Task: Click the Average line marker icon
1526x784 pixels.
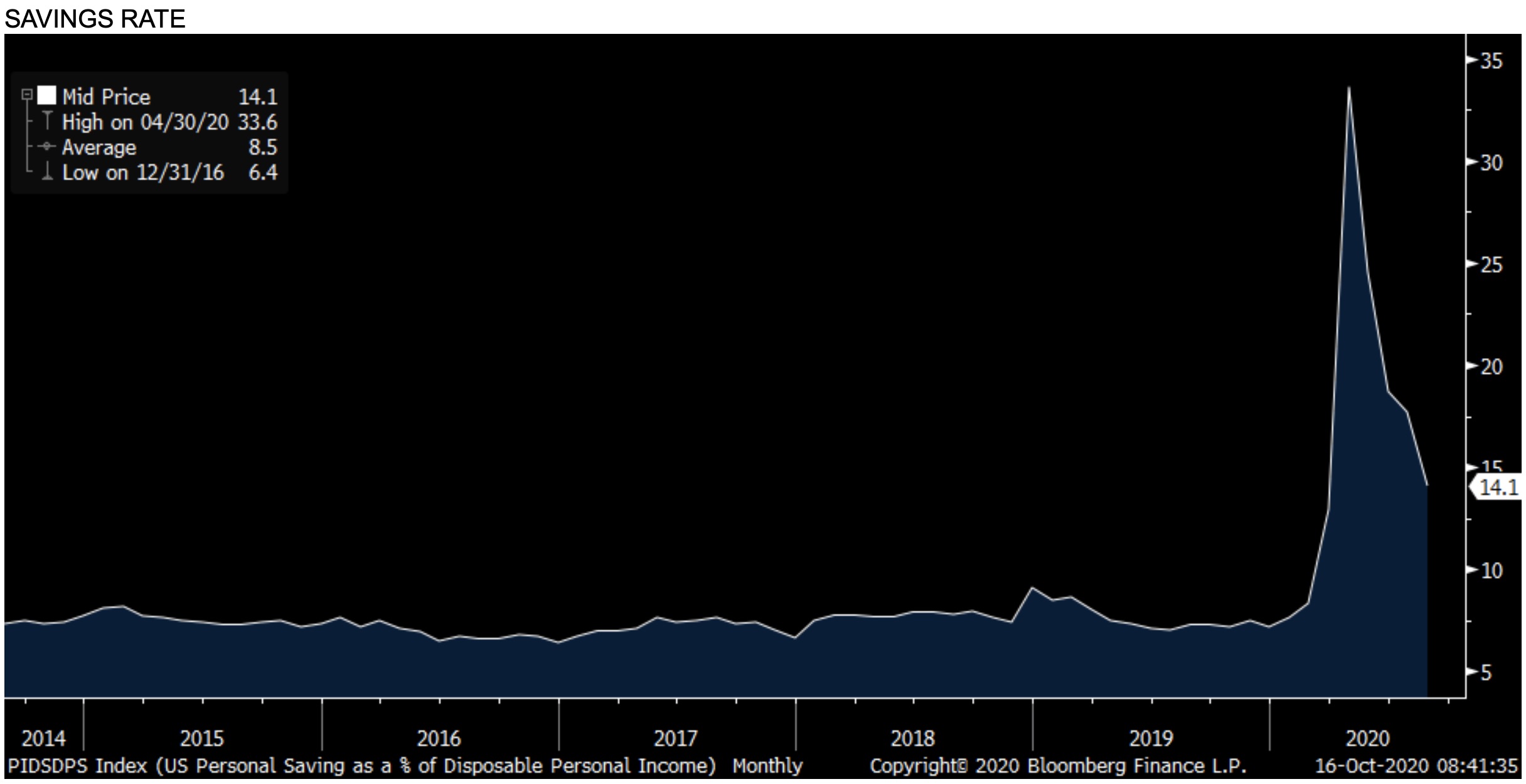Action: (47, 147)
